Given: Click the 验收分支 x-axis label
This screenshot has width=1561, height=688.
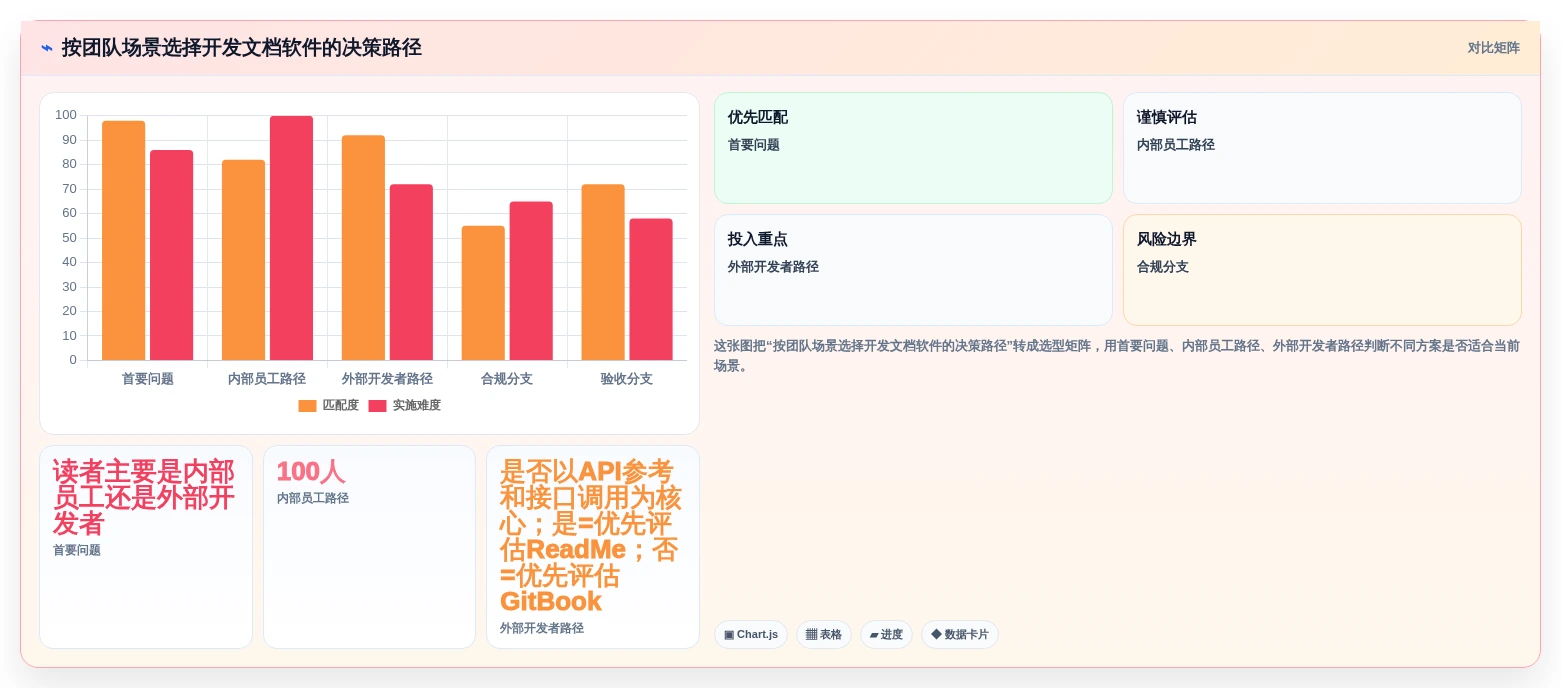Looking at the screenshot, I should point(627,379).
